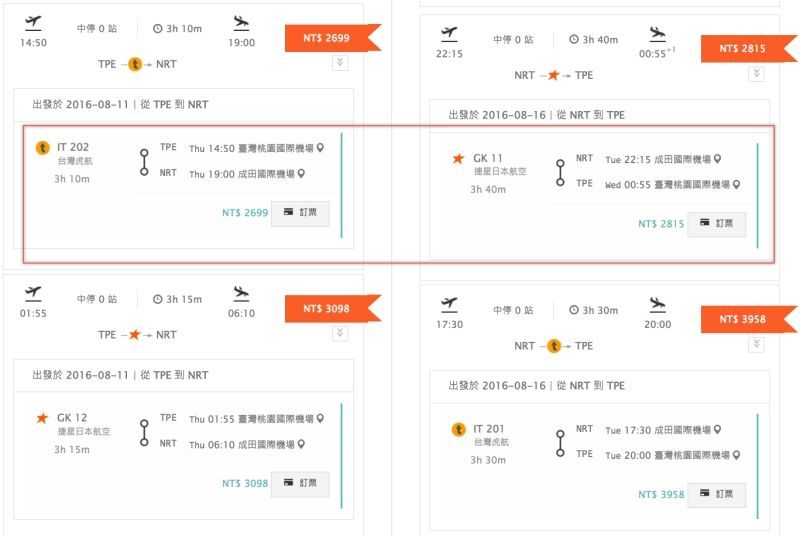Click the Jetstar star icon beside GK 12

click(42, 418)
